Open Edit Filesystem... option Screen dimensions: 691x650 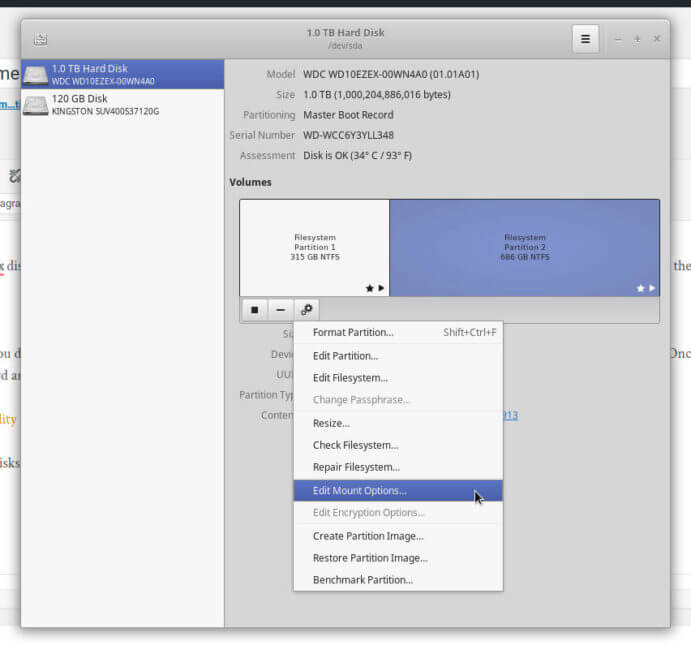[x=350, y=378]
